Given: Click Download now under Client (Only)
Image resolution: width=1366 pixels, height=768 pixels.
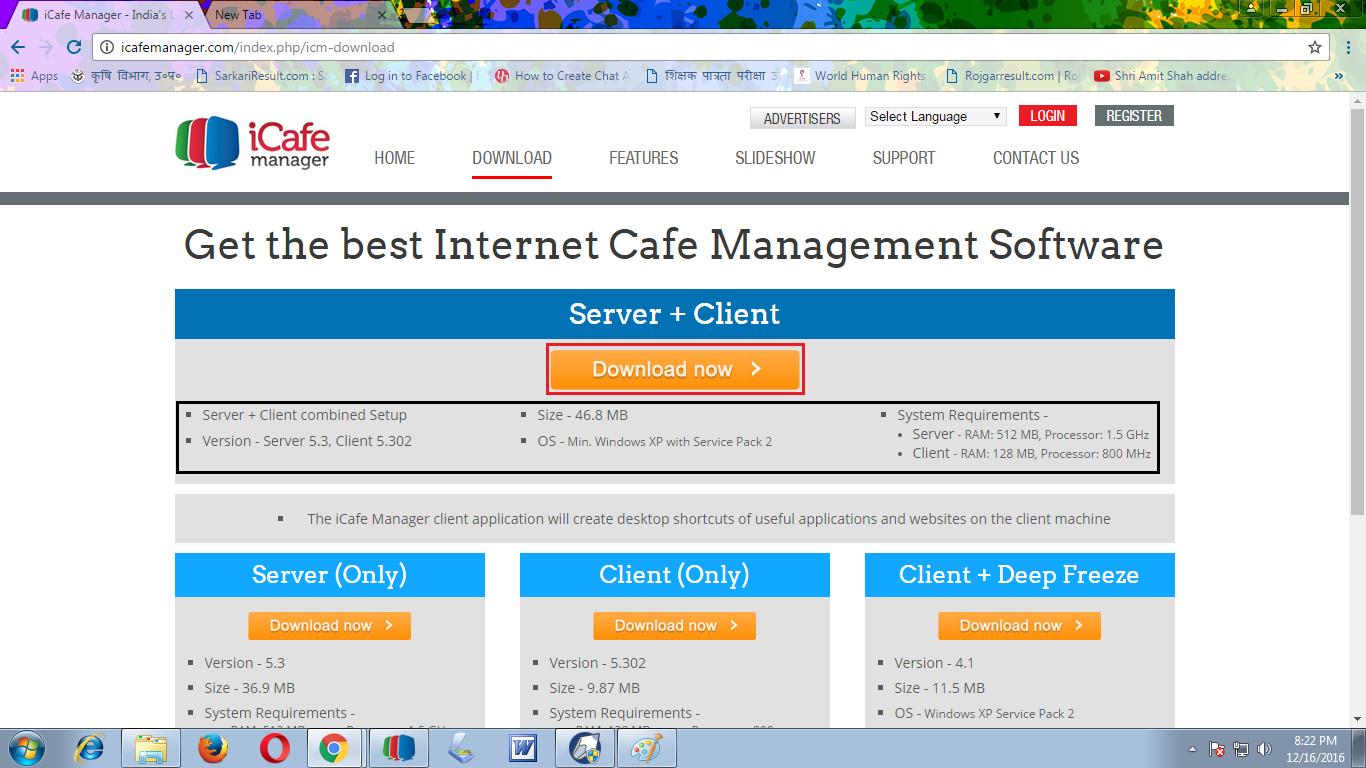Looking at the screenshot, I should (674, 626).
